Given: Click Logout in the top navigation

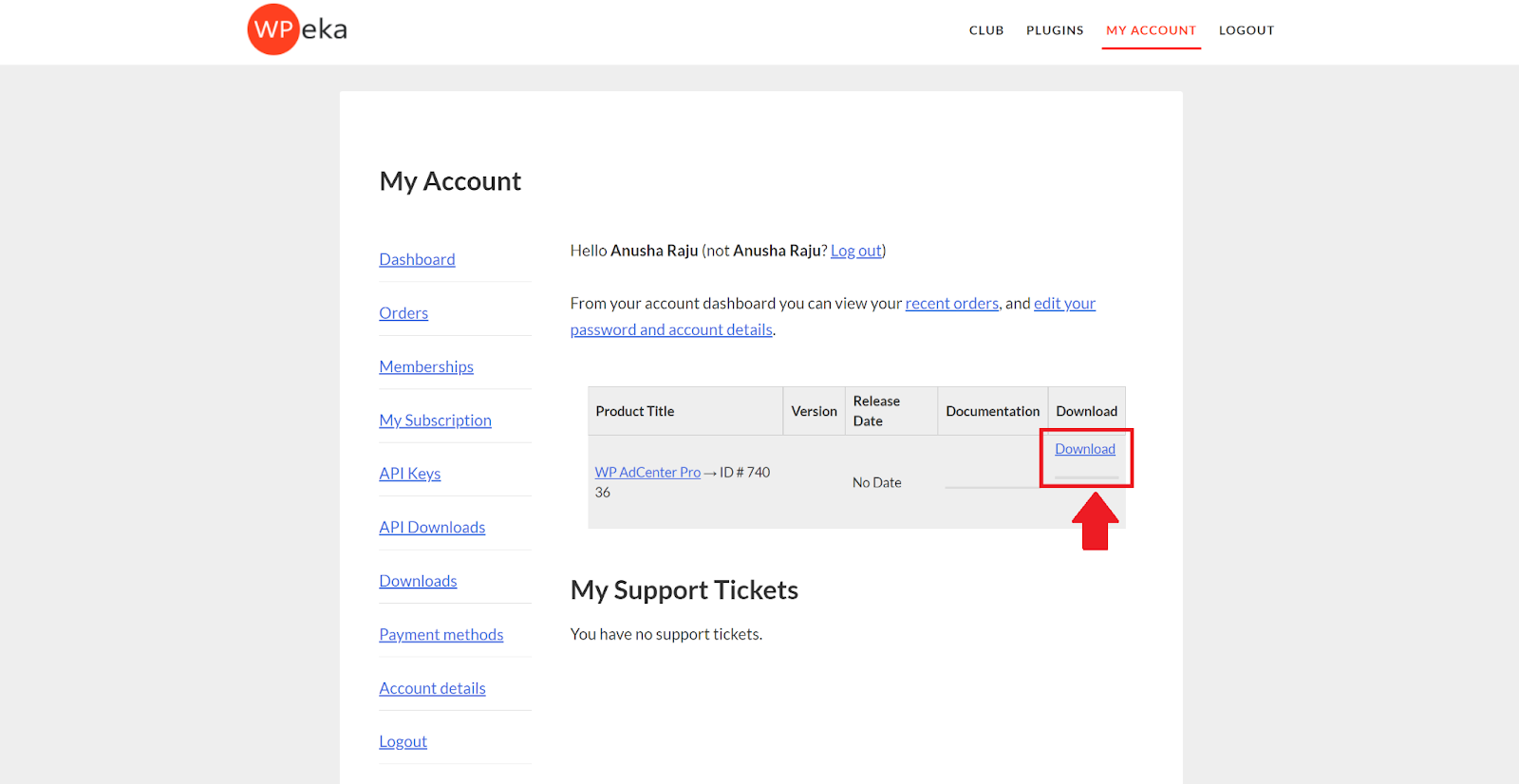Looking at the screenshot, I should [x=1247, y=30].
